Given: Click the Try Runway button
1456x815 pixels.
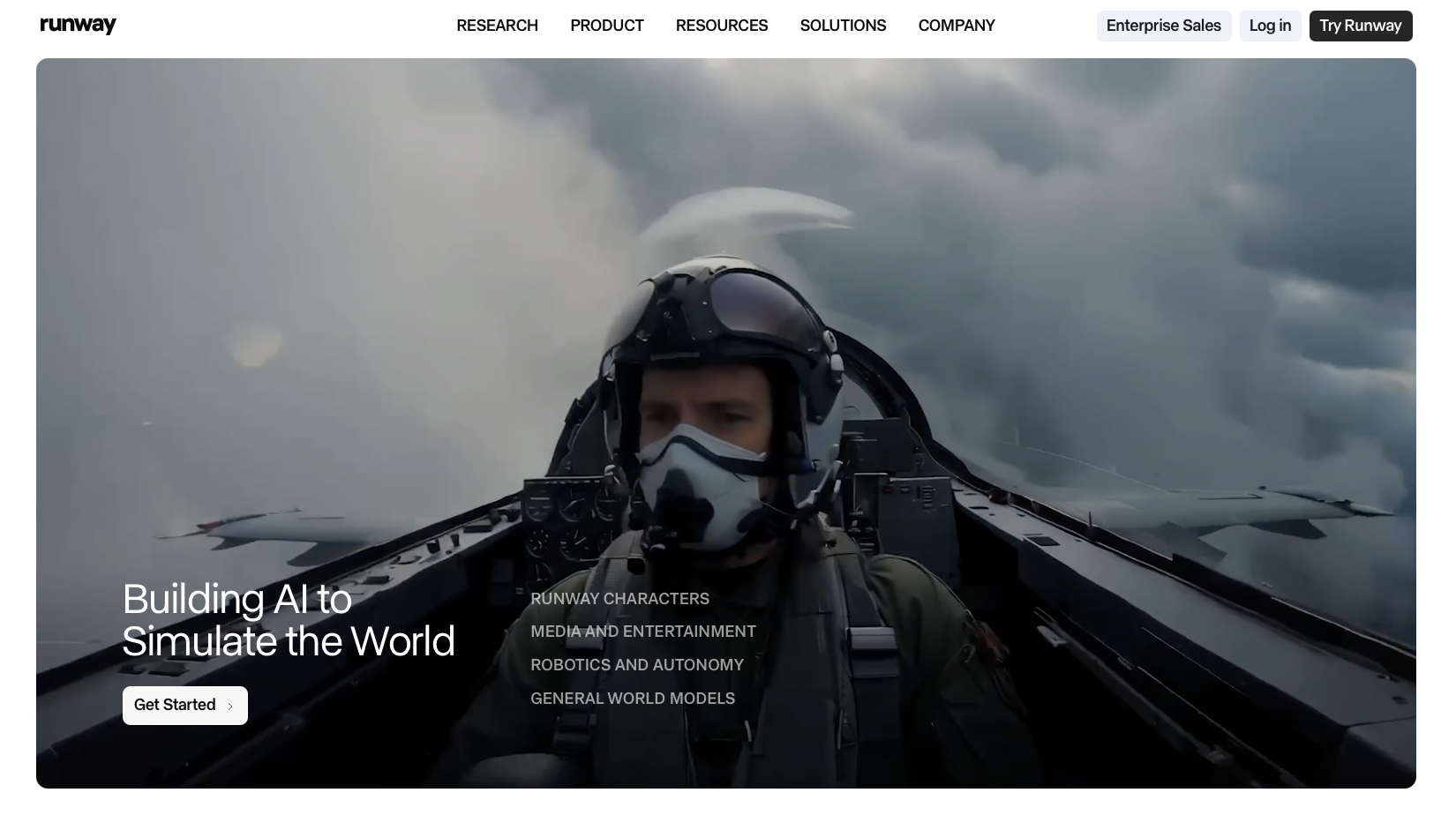Looking at the screenshot, I should click(x=1361, y=26).
